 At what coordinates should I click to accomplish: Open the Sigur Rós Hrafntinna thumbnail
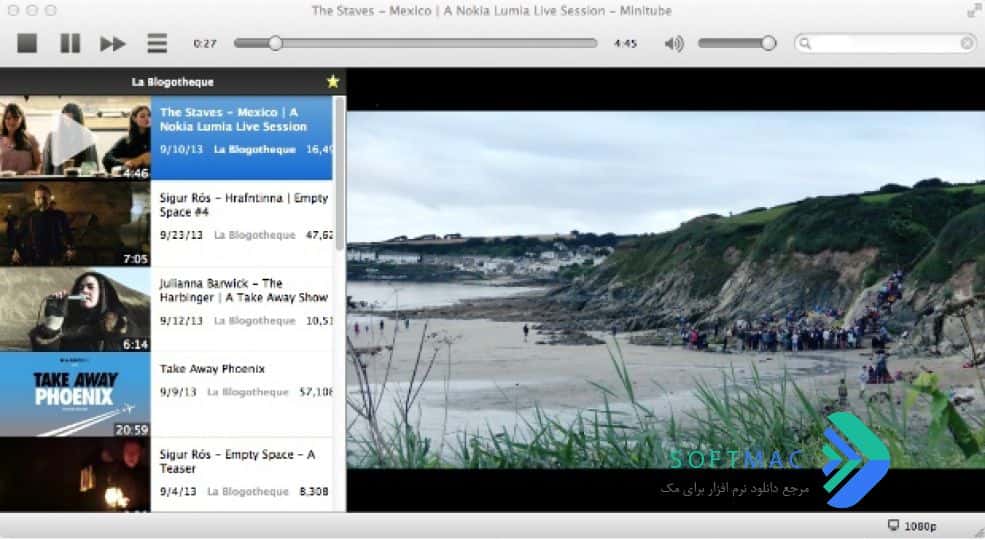[75, 224]
